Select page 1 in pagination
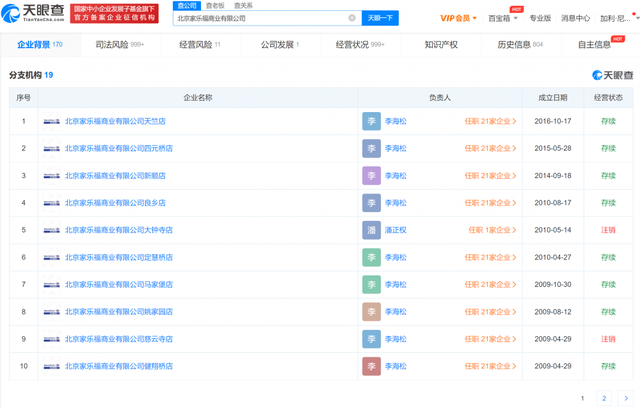 tap(582, 398)
